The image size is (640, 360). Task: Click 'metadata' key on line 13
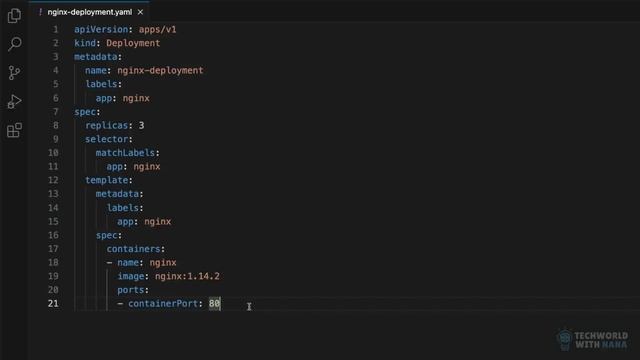tap(117, 194)
